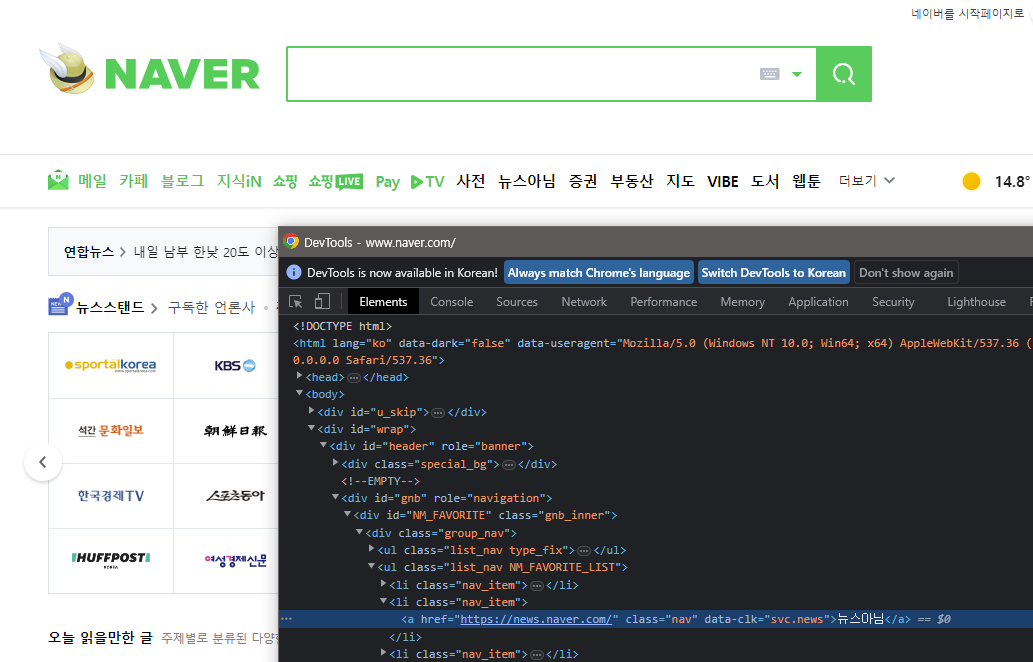Viewport: 1033px width, 662px height.
Task: Open the 석간 문화일보 publisher thumbnail
Action: tap(111, 431)
